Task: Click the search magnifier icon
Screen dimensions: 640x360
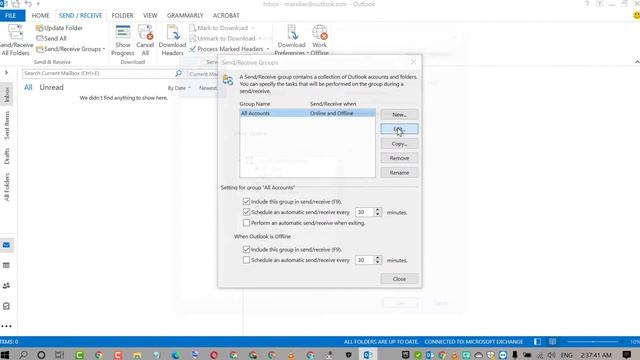Action: click(178, 73)
